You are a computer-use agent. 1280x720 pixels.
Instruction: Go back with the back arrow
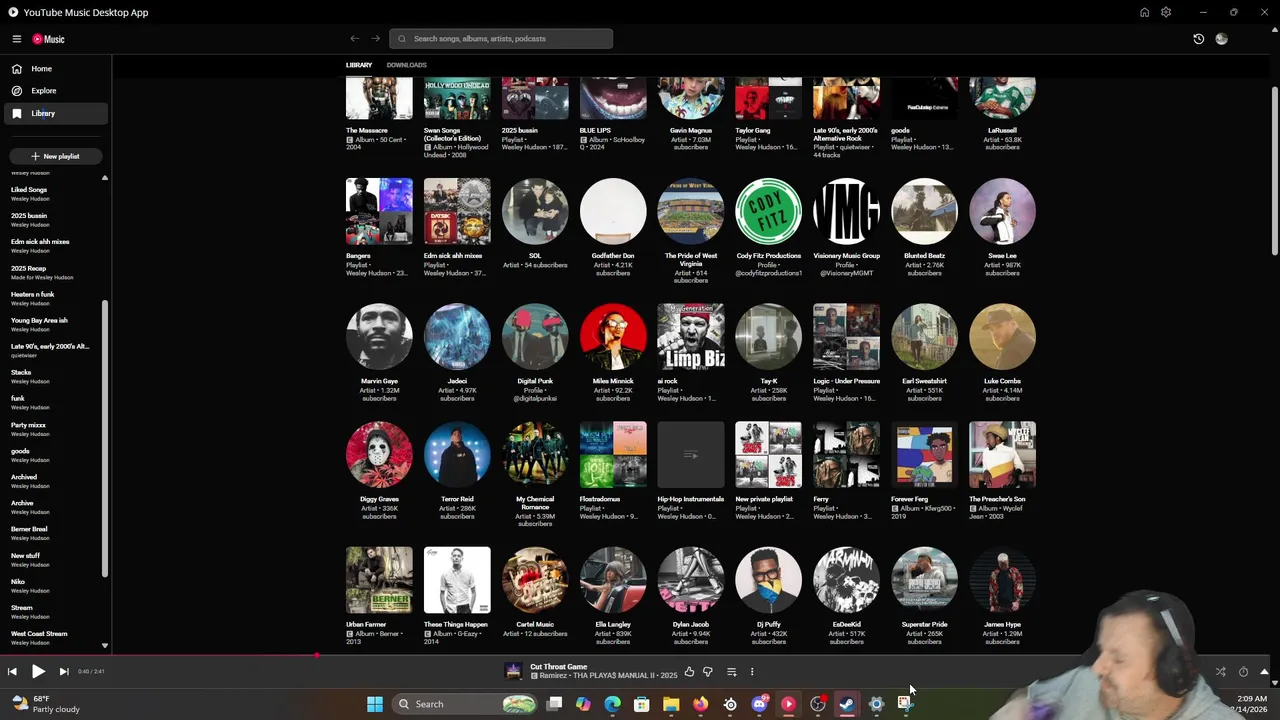point(354,39)
